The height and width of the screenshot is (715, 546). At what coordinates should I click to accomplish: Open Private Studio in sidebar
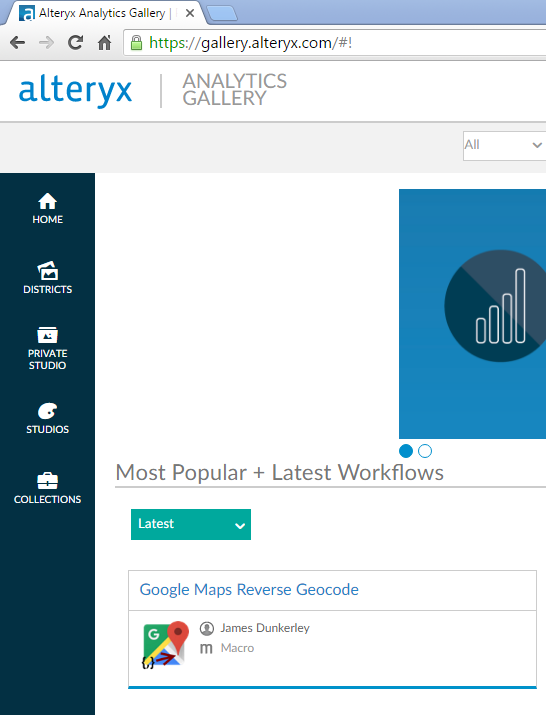coord(47,348)
